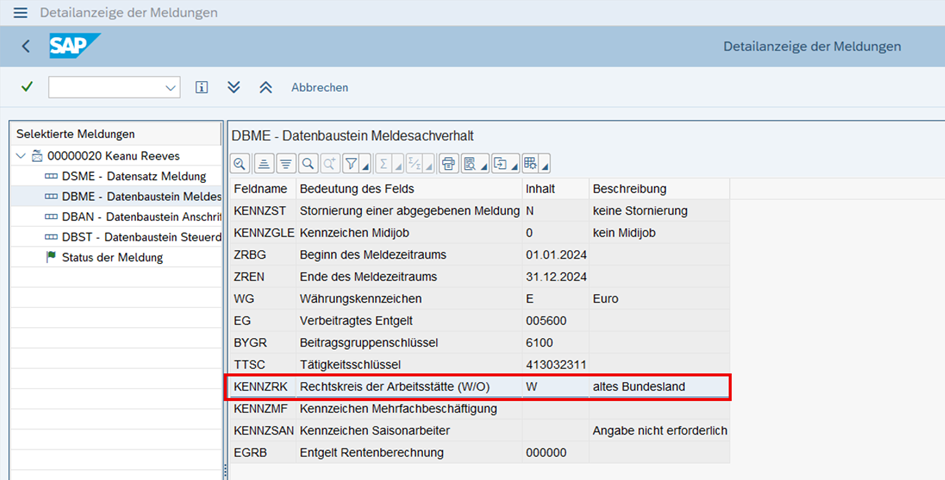
Task: Open the command field dropdown arrow
Action: tap(169, 88)
